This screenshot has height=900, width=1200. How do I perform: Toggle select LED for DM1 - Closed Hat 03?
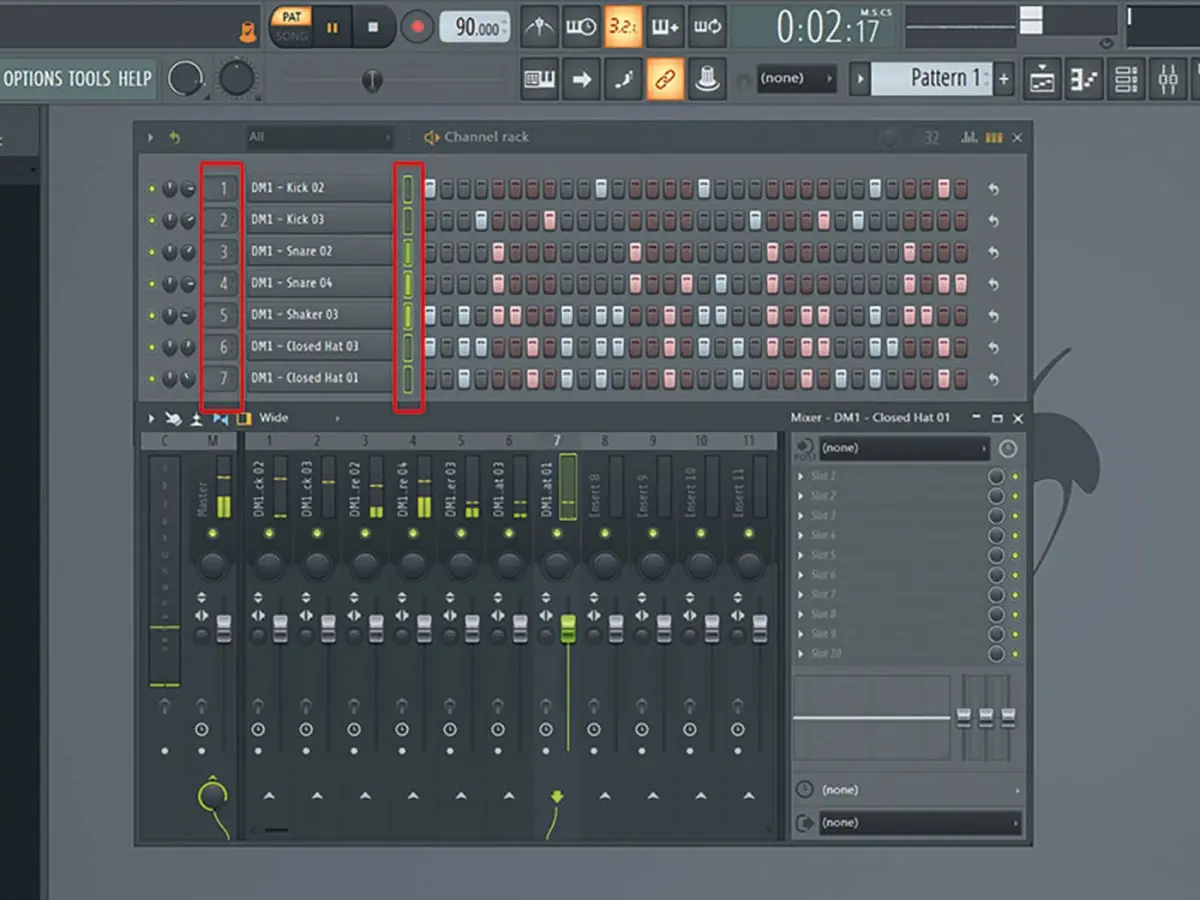[408, 347]
